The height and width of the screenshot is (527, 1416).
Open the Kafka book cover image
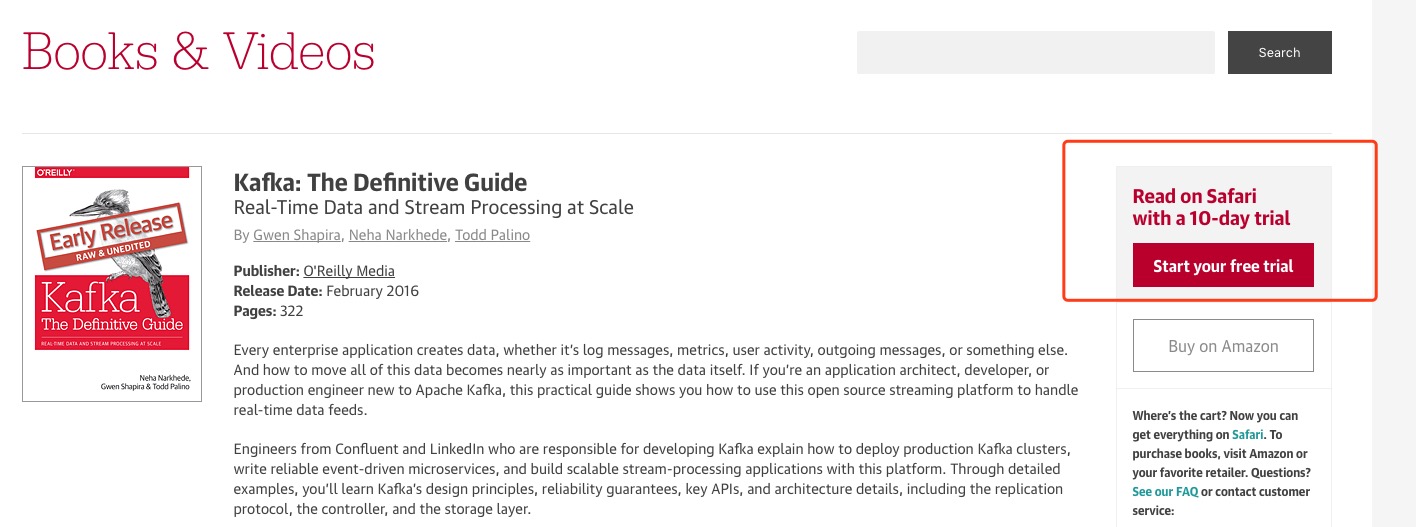click(112, 284)
